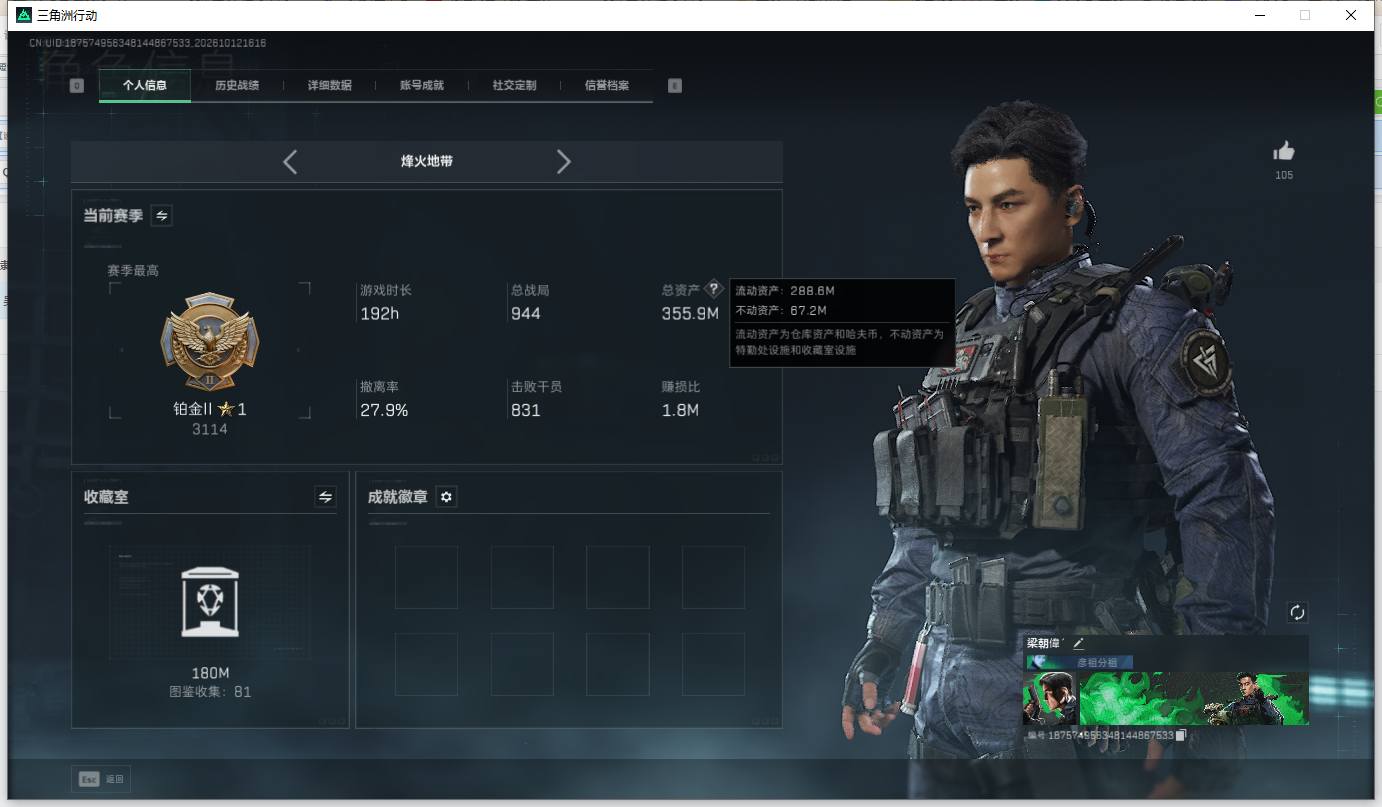Toggle the collection room swap icon
Screen dimensions: 1382x807
click(x=325, y=496)
